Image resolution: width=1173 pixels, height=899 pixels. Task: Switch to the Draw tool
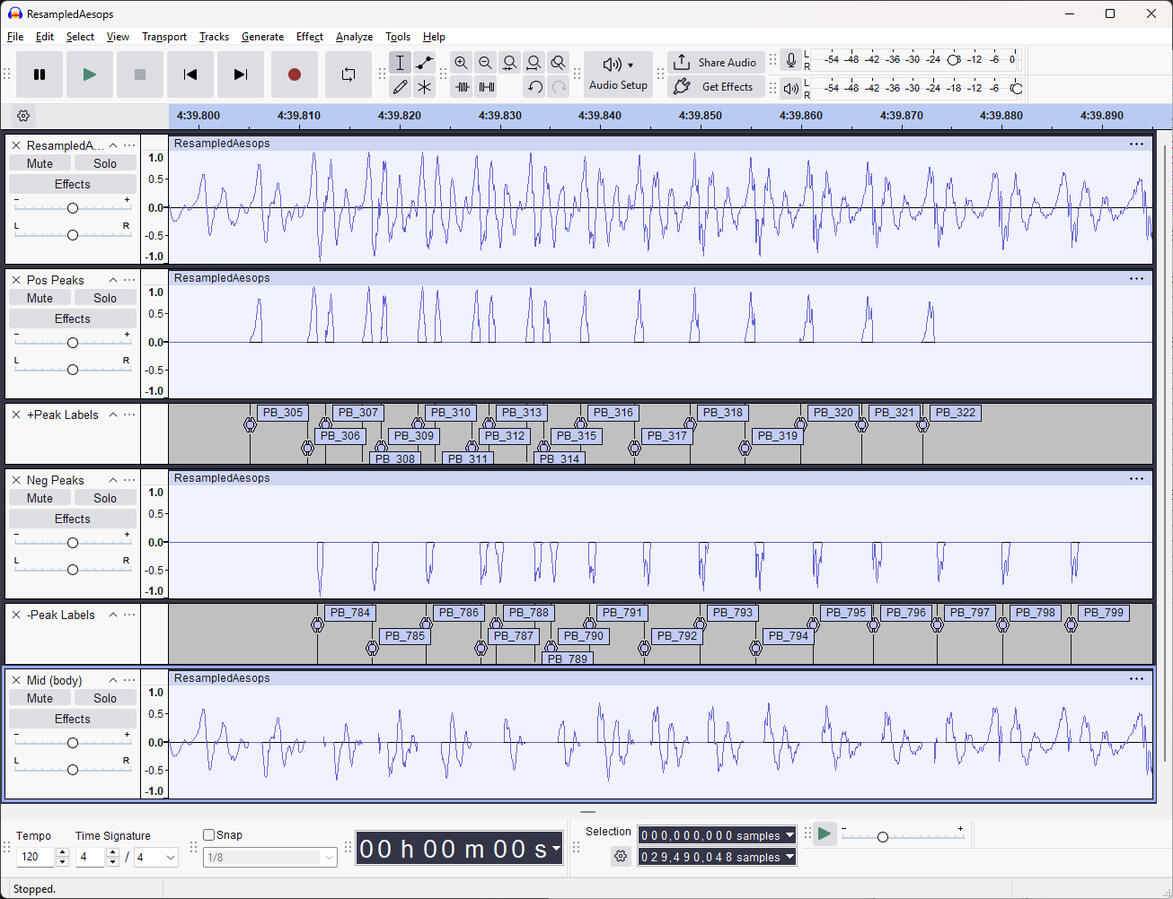coord(401,87)
